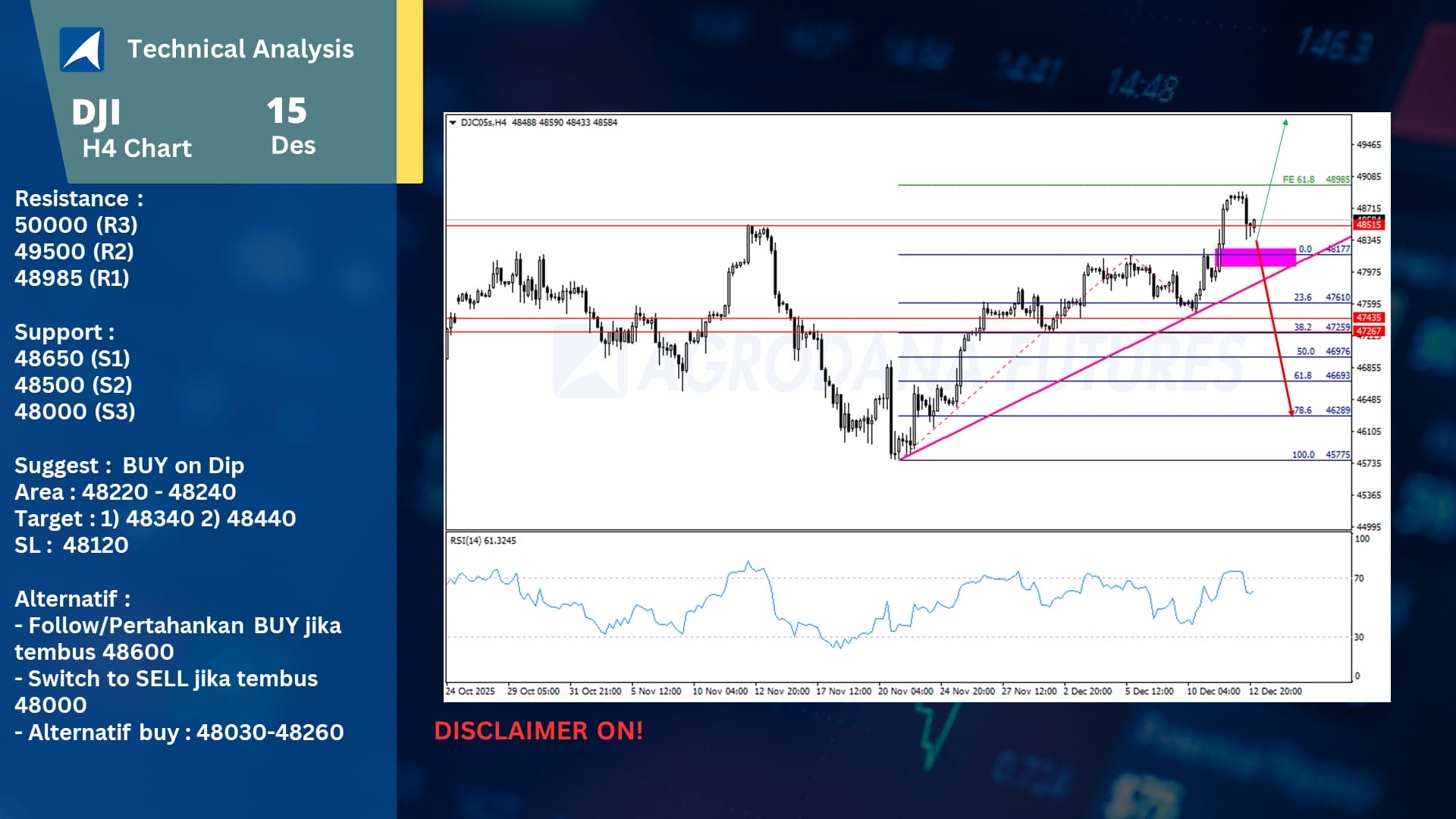Click the green upward arrow head
The height and width of the screenshot is (819, 1456).
click(1285, 122)
